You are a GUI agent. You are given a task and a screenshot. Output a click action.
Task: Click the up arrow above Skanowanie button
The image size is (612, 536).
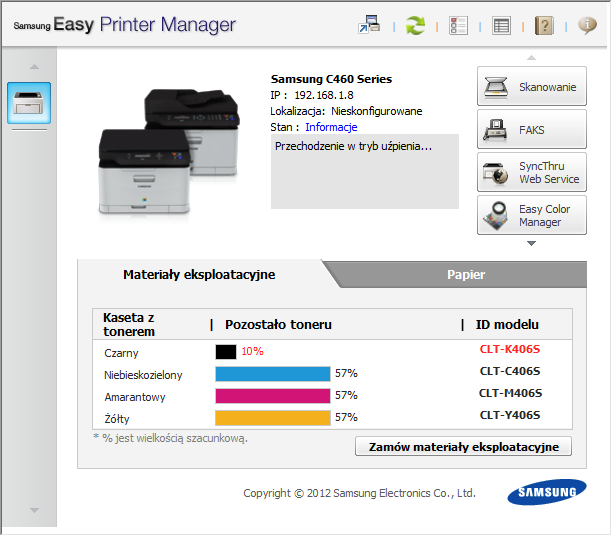coord(531,58)
